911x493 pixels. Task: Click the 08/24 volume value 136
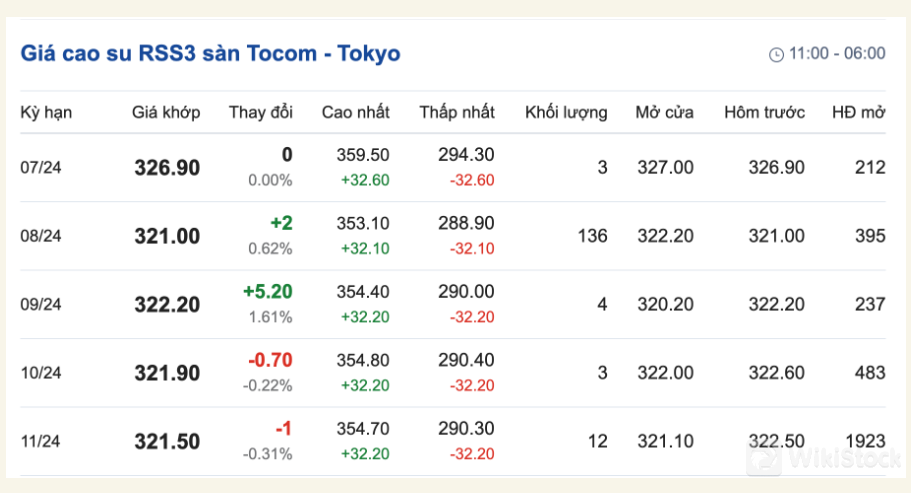coord(592,236)
